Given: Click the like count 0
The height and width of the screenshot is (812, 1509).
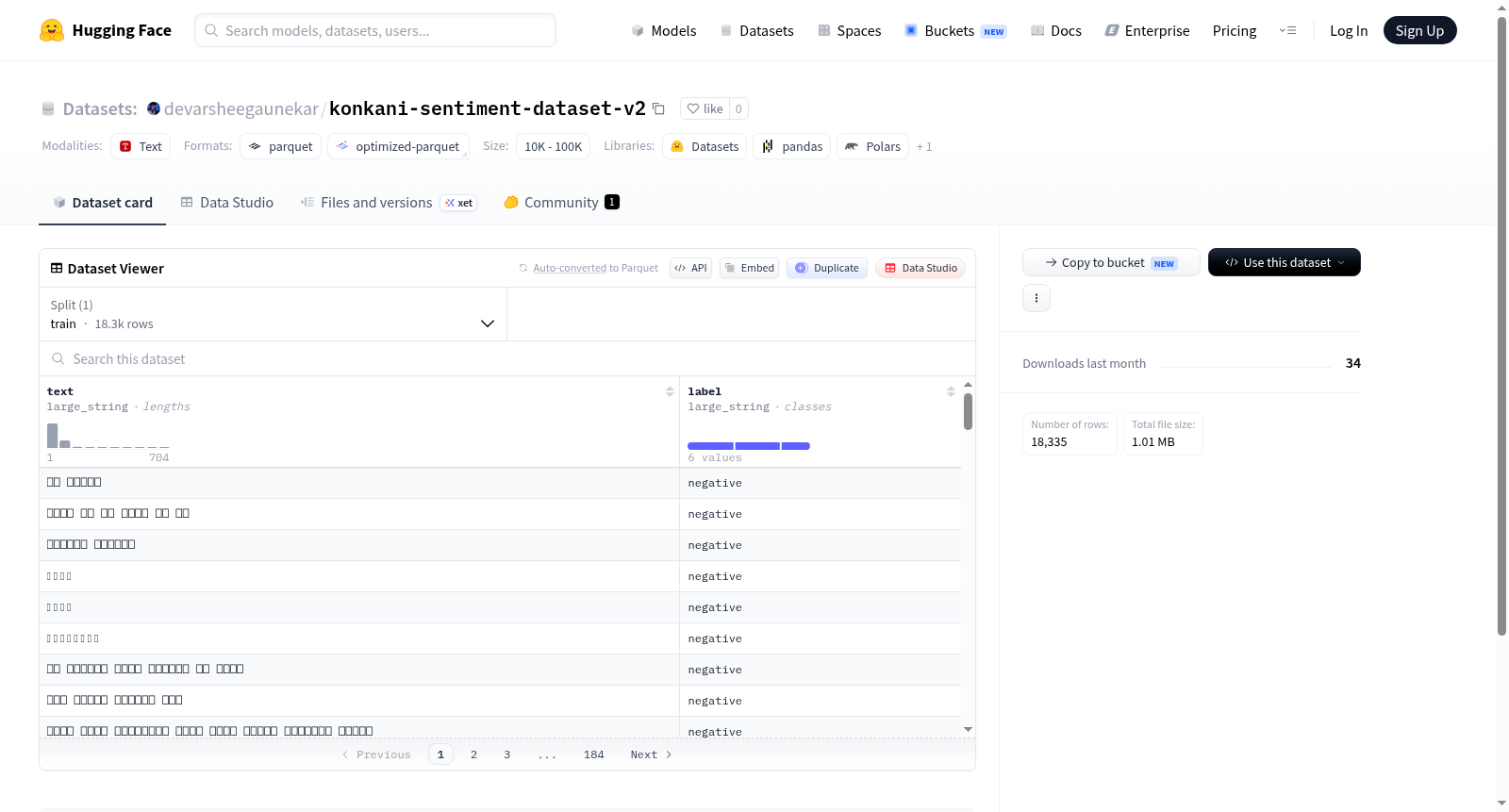Looking at the screenshot, I should click(738, 108).
